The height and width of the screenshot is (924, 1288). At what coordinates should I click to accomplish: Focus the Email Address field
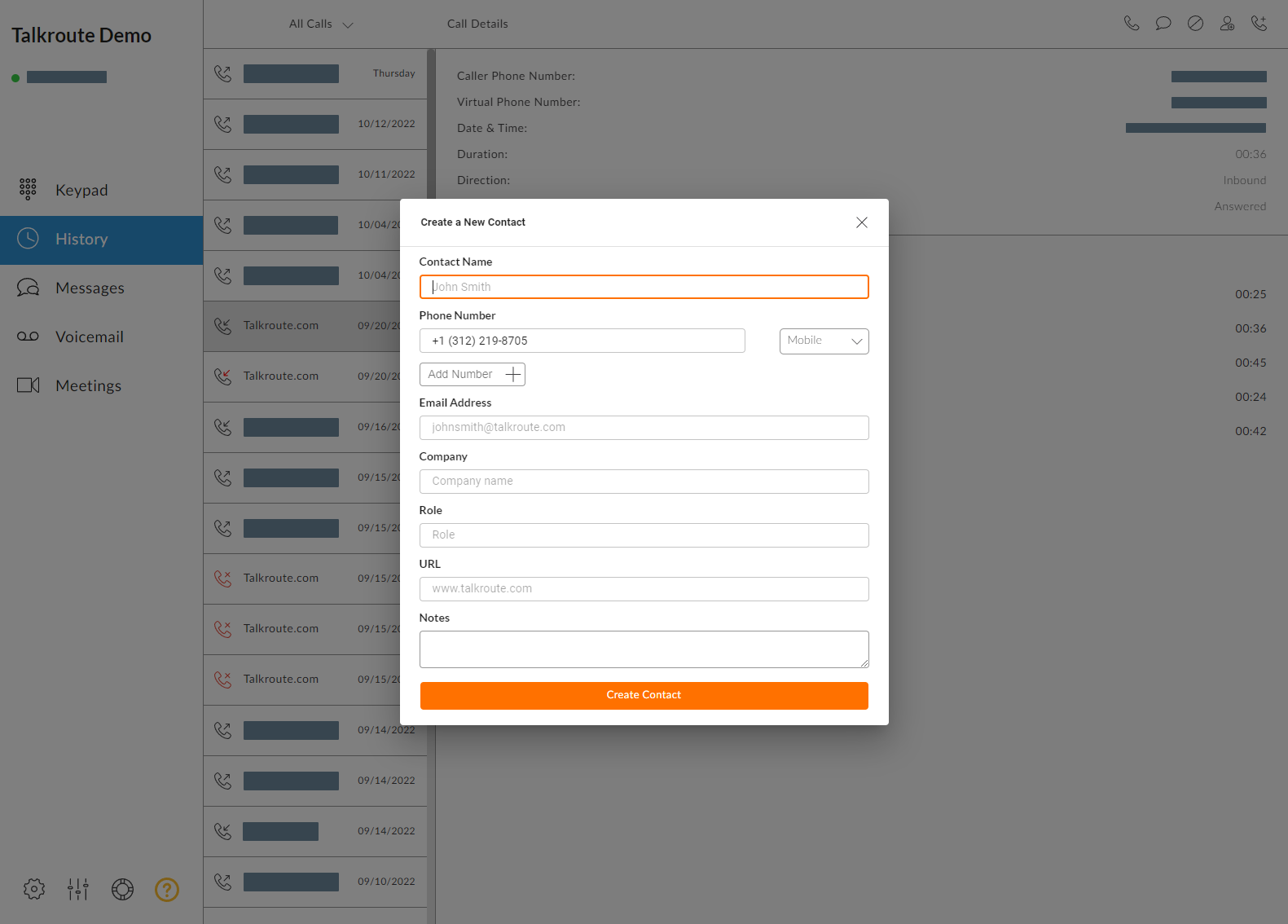(x=644, y=428)
